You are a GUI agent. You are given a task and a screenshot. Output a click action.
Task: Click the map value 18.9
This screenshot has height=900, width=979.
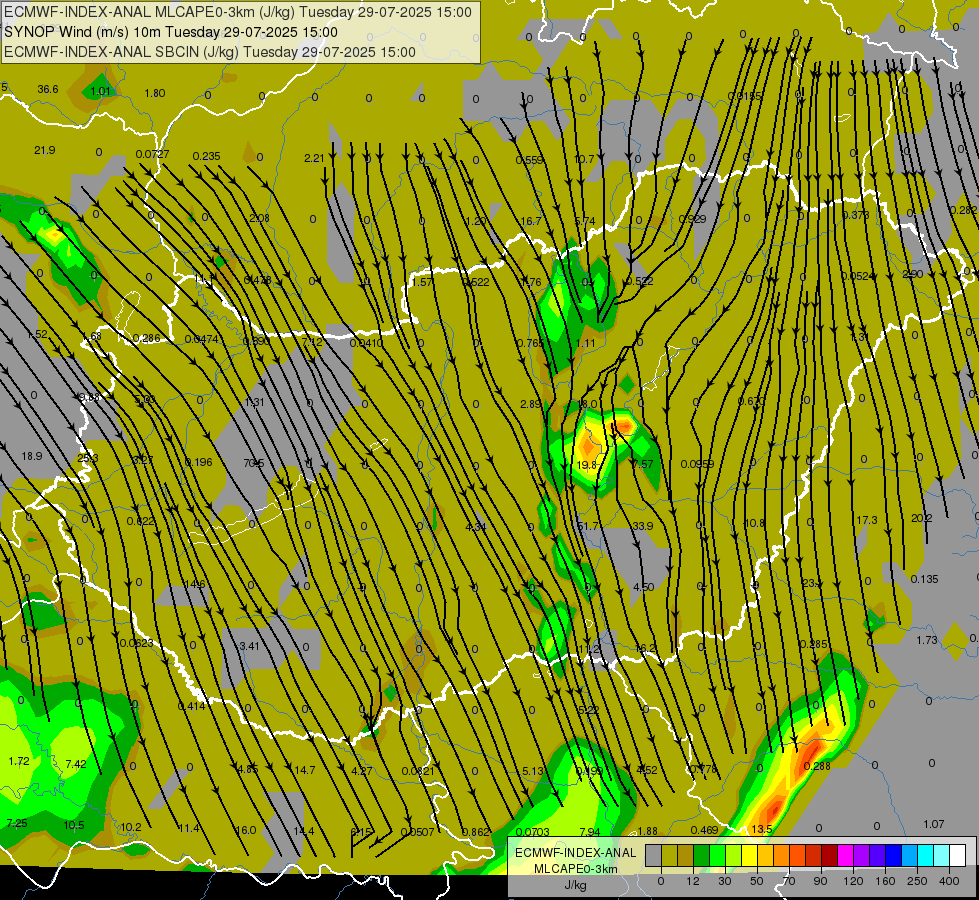[32, 456]
